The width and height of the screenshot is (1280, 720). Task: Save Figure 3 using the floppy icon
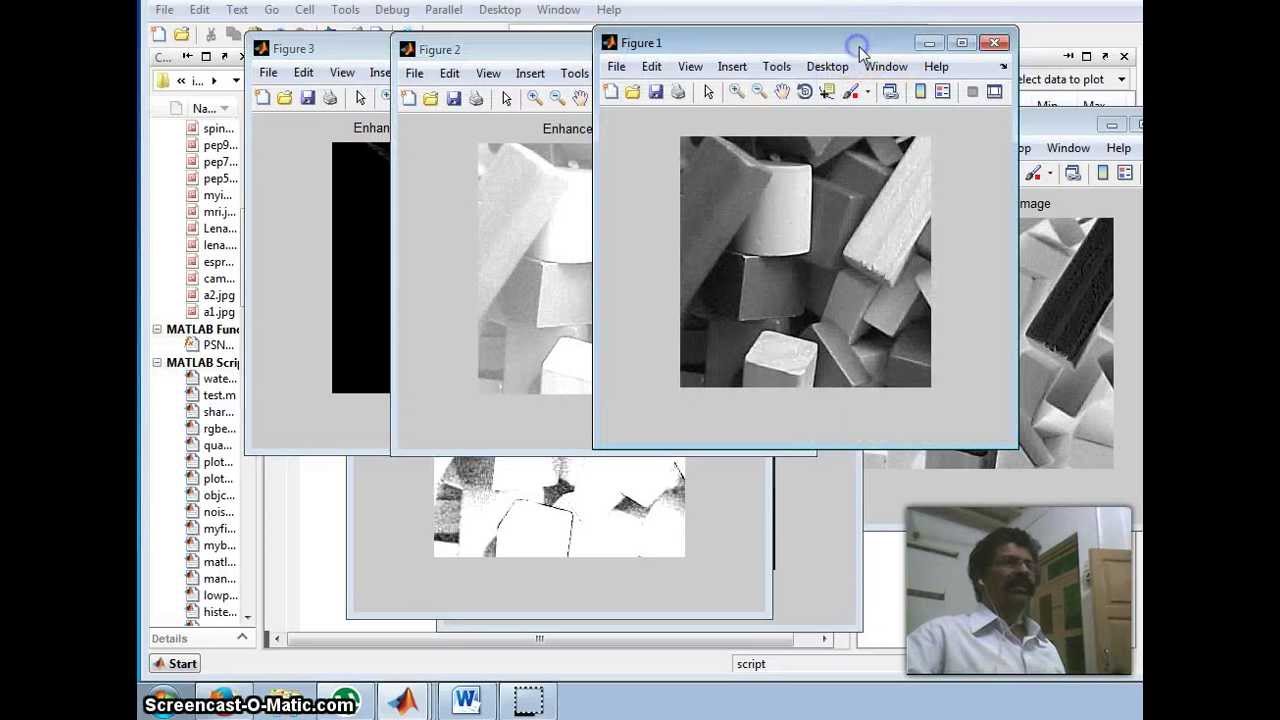click(x=308, y=97)
